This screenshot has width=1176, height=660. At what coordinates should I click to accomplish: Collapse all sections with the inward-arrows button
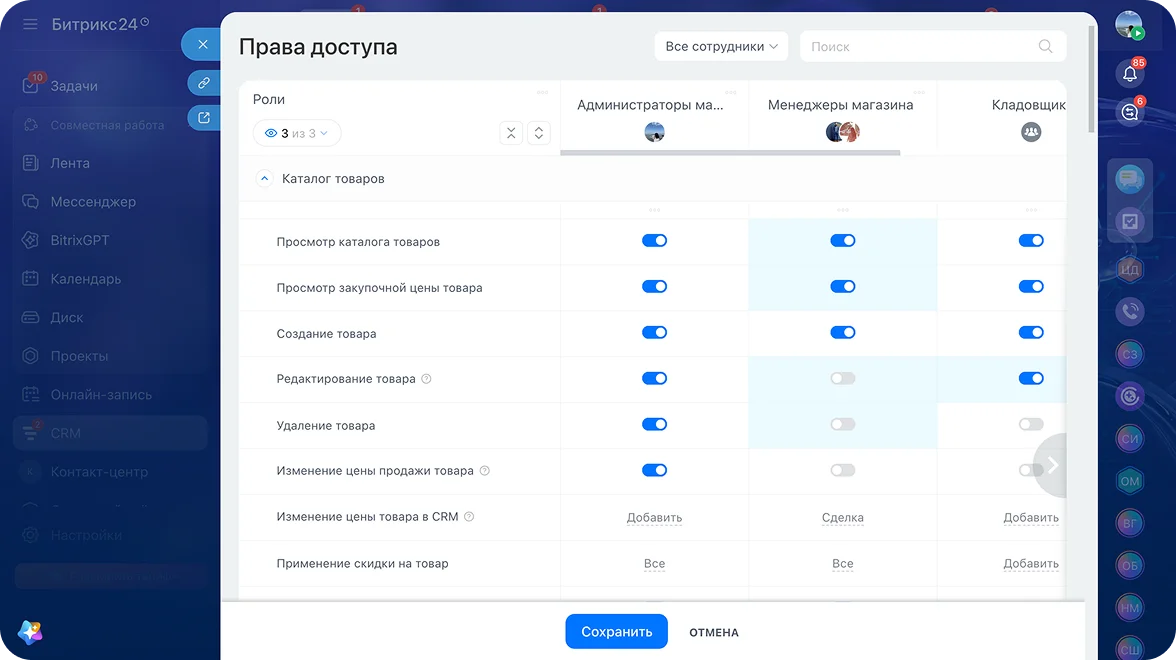[511, 133]
